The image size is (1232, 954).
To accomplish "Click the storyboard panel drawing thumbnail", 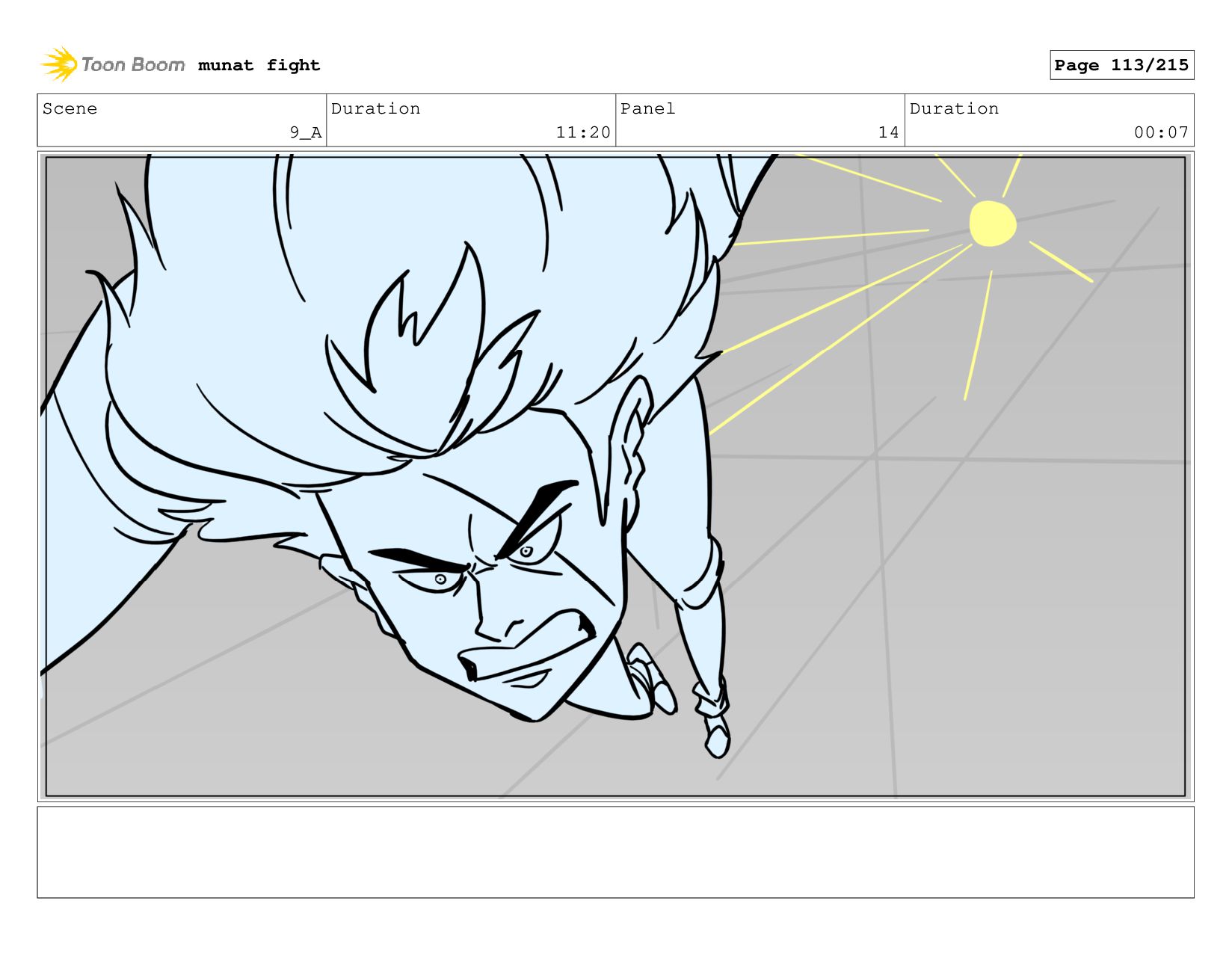I will 615,476.
